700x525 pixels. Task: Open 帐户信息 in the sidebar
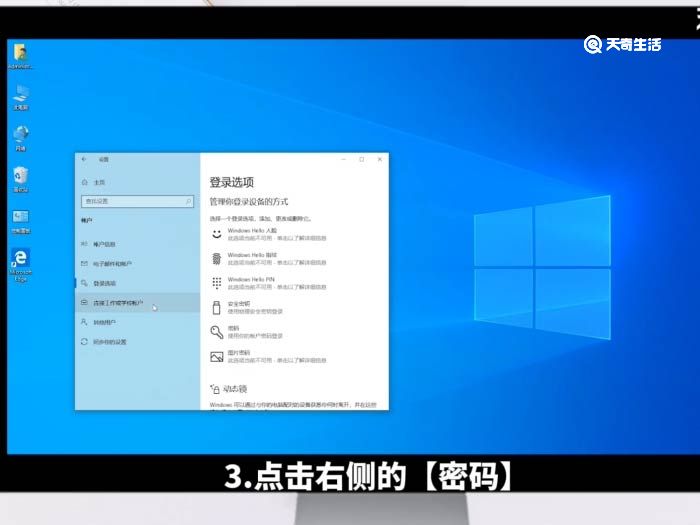pyautogui.click(x=137, y=244)
